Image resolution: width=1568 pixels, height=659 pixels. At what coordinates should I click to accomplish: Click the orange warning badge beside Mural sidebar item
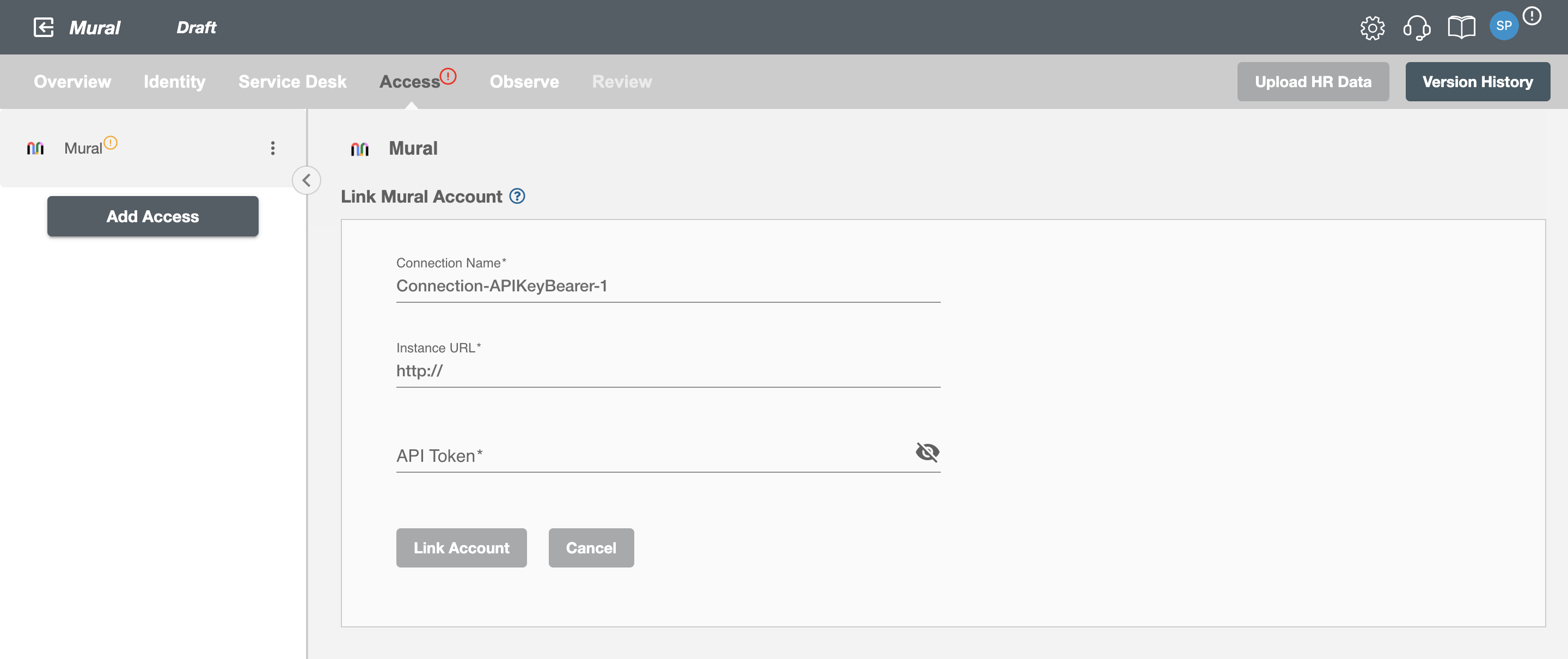click(x=110, y=143)
